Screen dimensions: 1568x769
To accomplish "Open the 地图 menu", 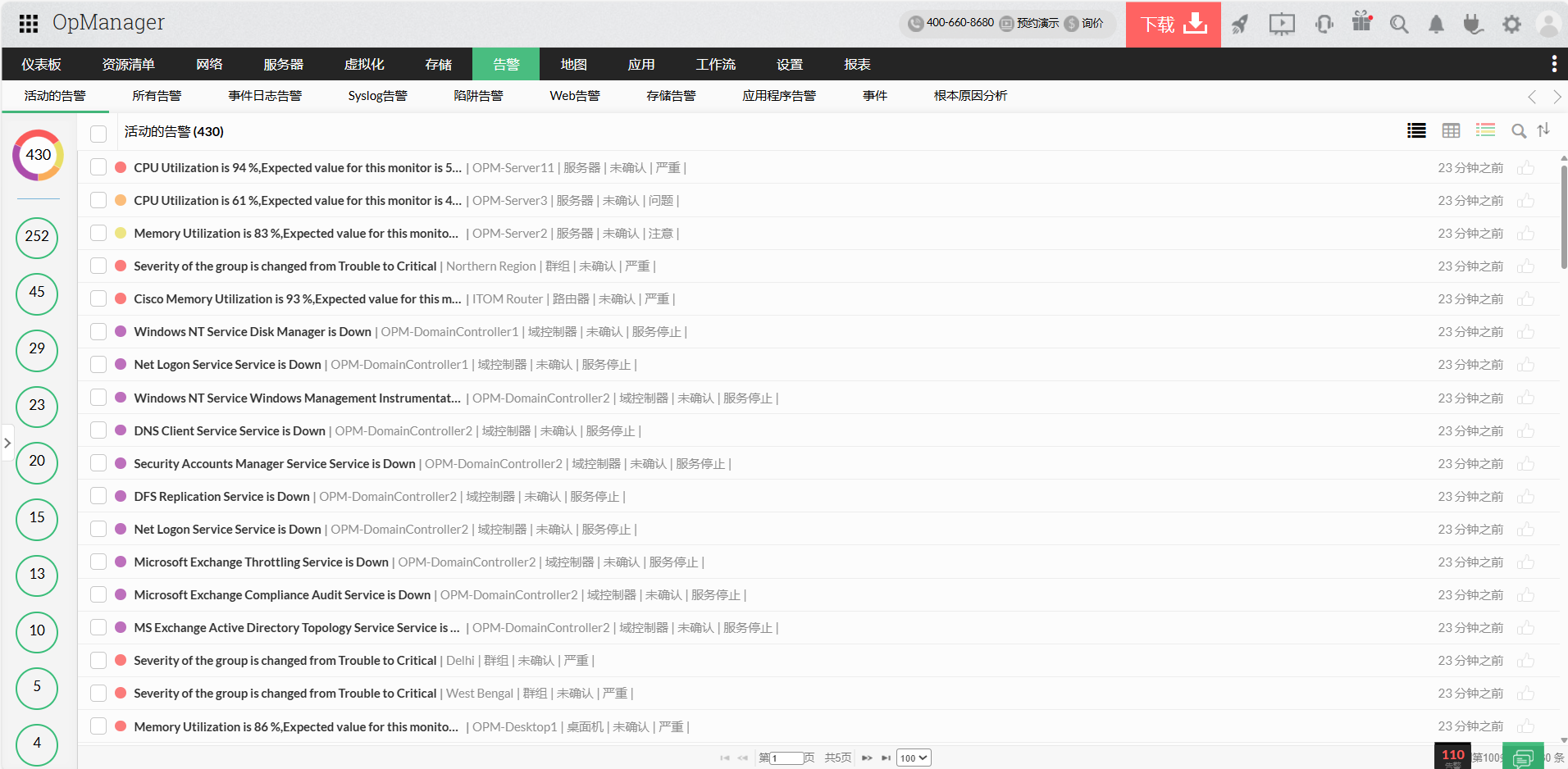I will point(573,64).
